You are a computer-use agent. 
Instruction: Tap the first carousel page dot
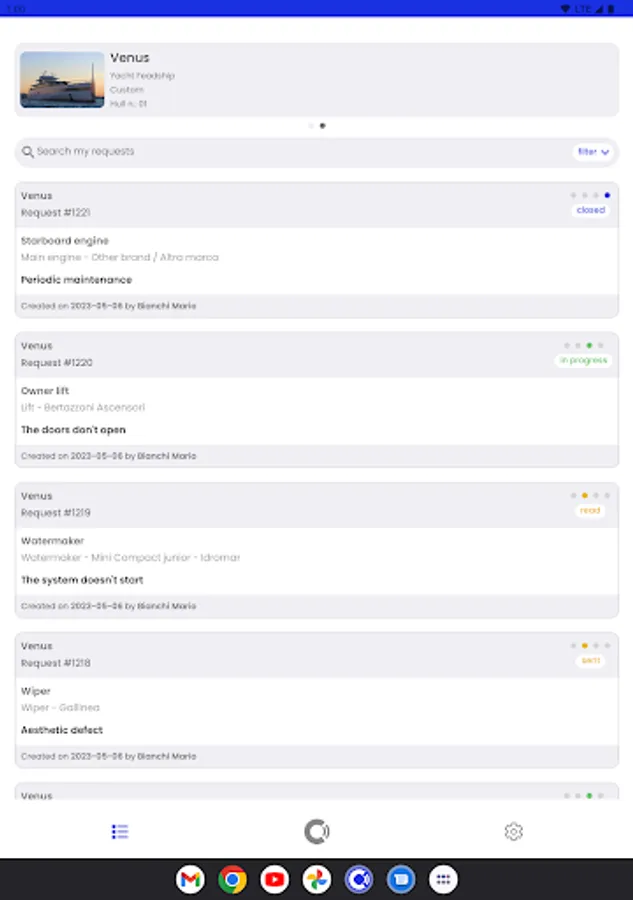point(311,126)
